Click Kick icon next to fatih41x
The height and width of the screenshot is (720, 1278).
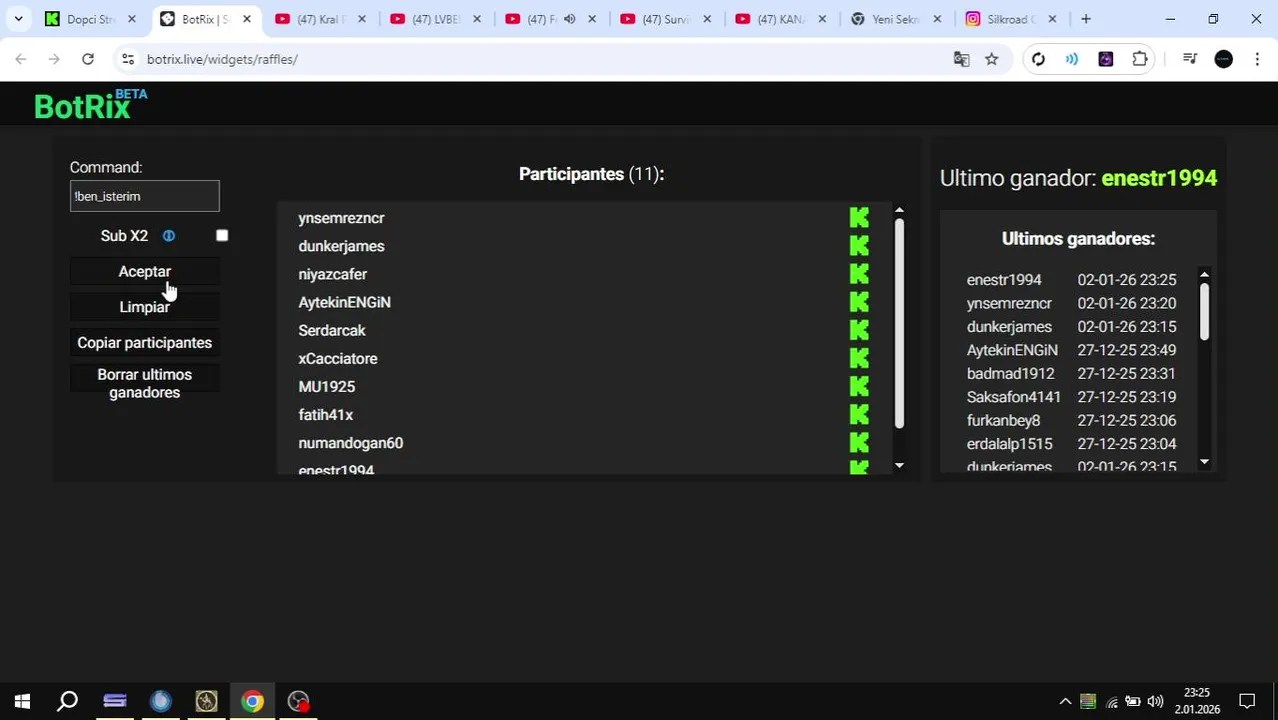(x=859, y=414)
